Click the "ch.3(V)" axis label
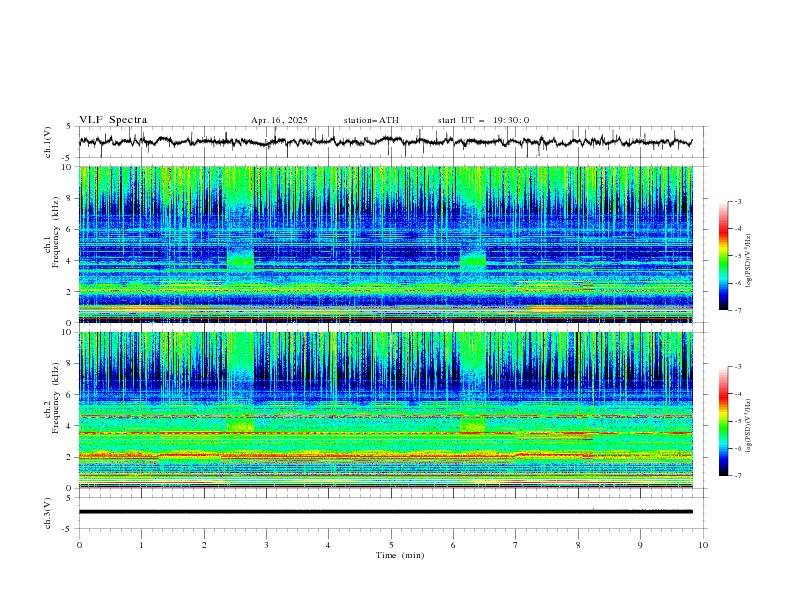Screen dimensions: 792x612 (x=48, y=513)
